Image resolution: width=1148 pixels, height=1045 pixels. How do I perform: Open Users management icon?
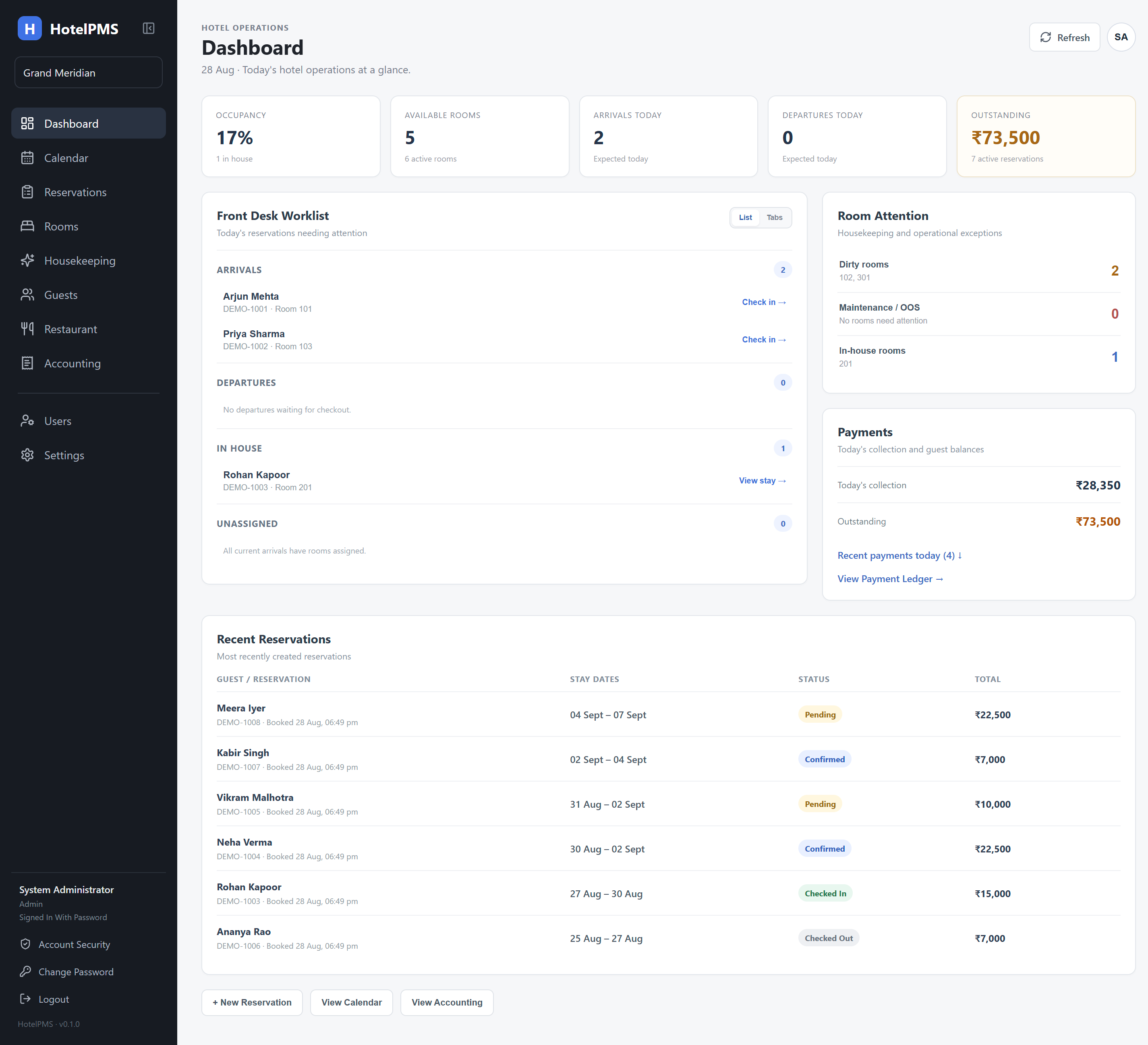coord(27,421)
